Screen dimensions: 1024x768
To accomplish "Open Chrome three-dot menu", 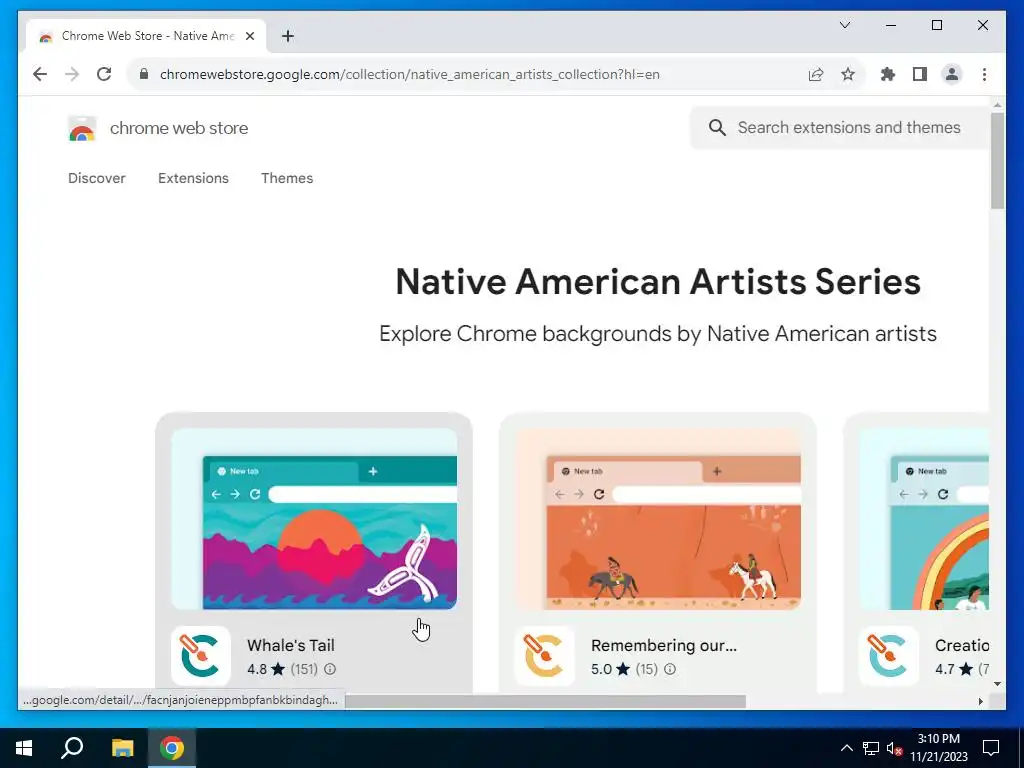I will coord(984,74).
